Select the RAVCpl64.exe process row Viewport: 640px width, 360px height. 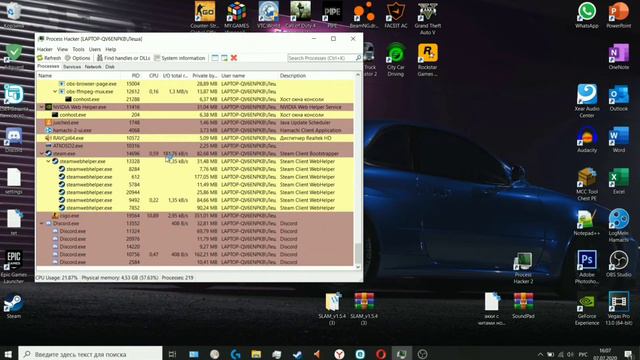pyautogui.click(x=195, y=138)
